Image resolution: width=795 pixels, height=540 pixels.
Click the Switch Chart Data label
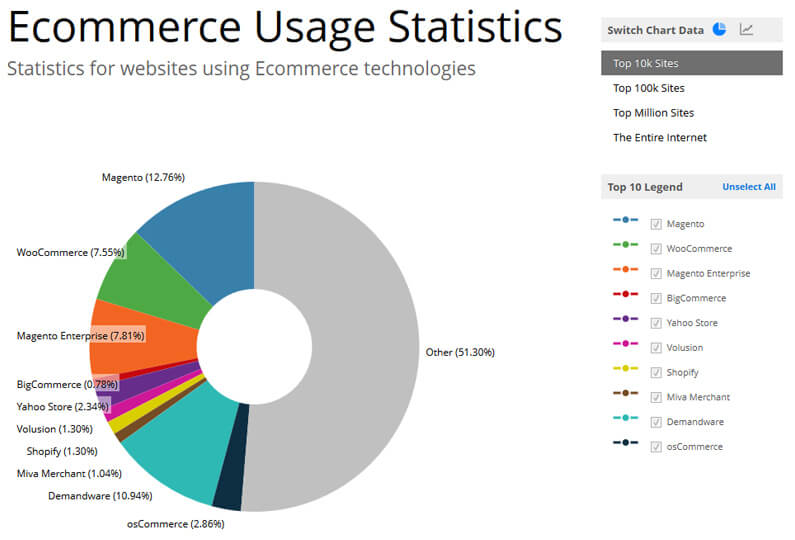(x=656, y=30)
